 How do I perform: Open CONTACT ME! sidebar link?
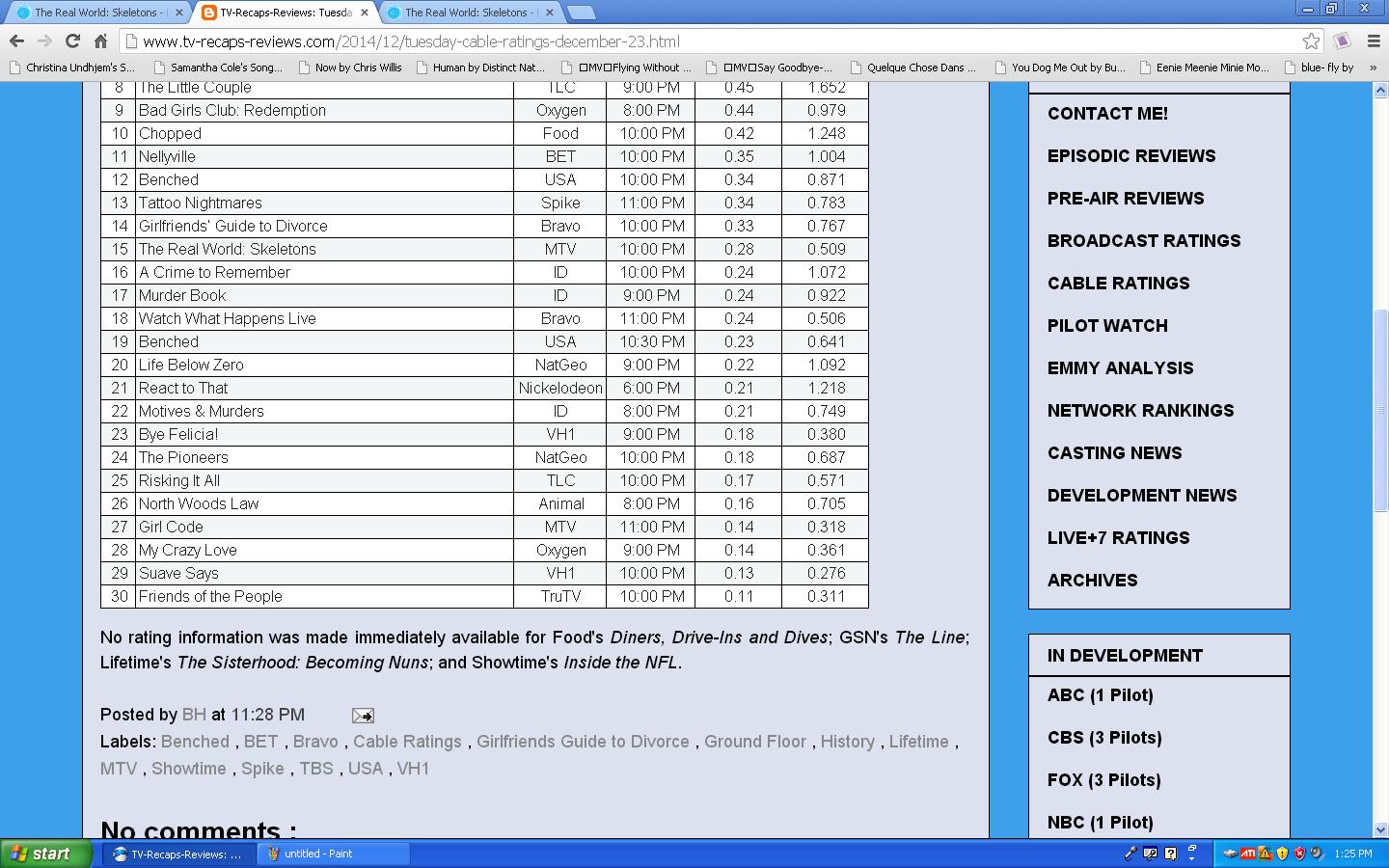pos(1107,114)
